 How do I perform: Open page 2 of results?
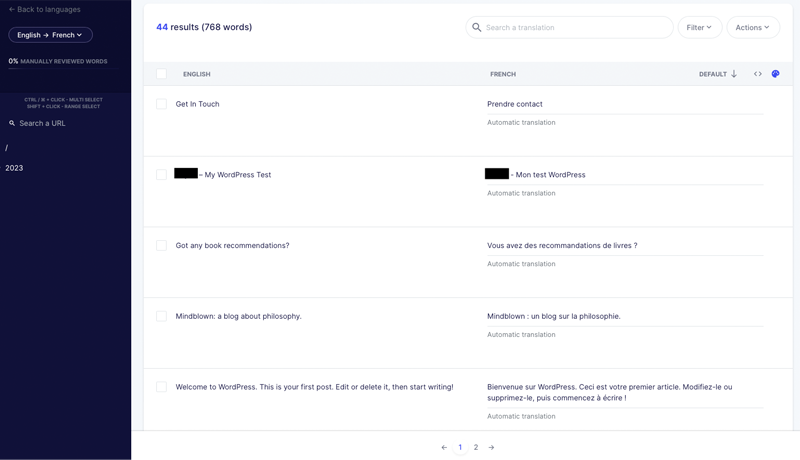pos(476,447)
